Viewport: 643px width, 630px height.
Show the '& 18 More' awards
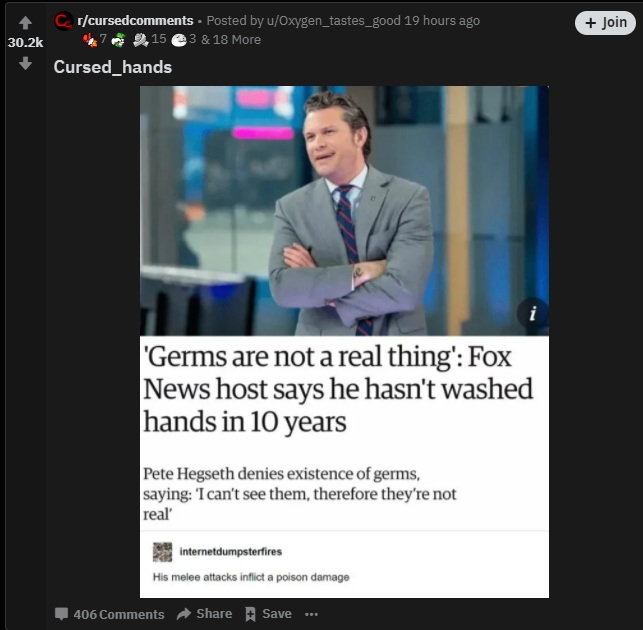(231, 40)
